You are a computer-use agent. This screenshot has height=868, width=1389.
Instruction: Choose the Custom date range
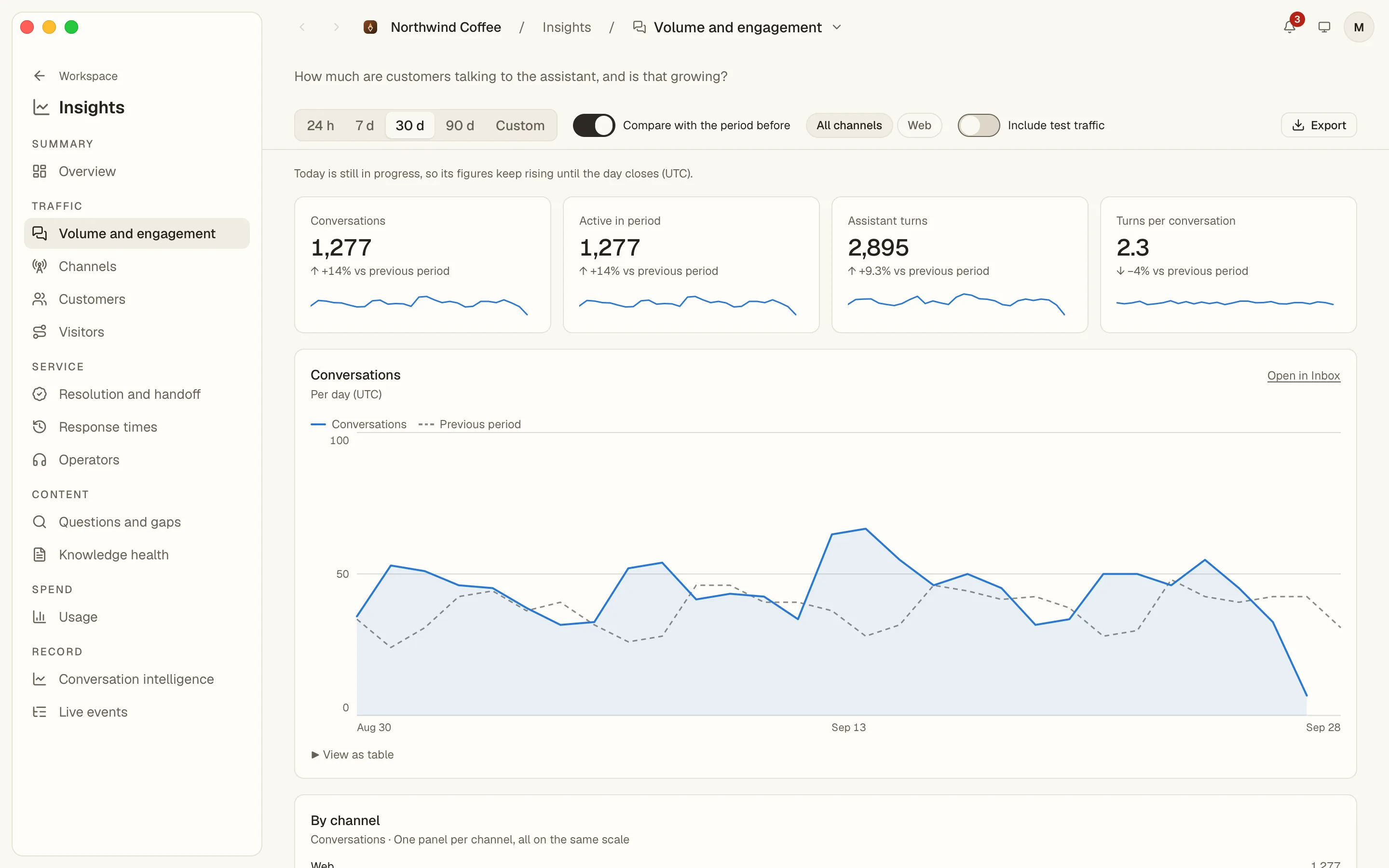[x=520, y=125]
